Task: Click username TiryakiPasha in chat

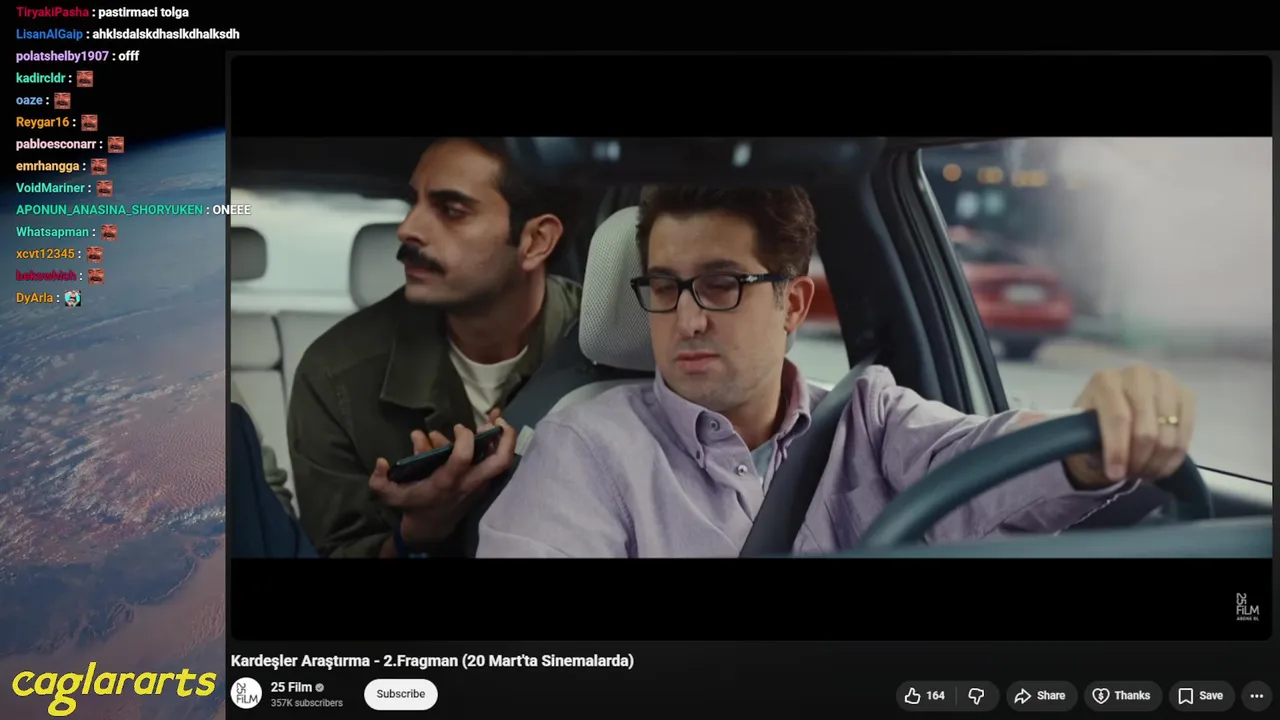Action: coord(53,12)
